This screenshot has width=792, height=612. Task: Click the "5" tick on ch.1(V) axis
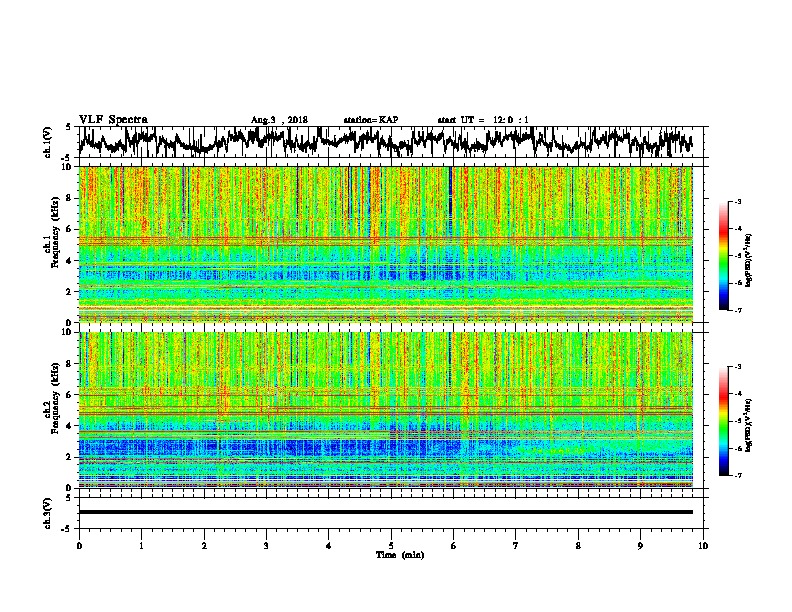pos(68,127)
